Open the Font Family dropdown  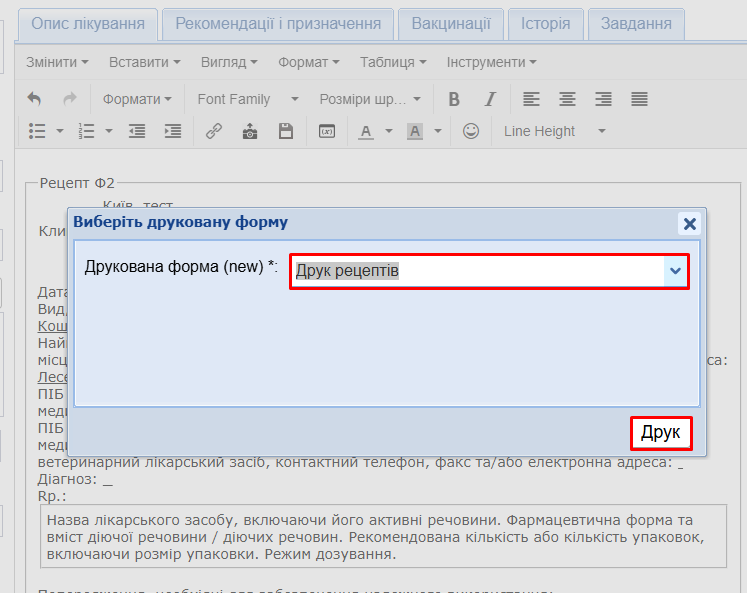pos(247,99)
